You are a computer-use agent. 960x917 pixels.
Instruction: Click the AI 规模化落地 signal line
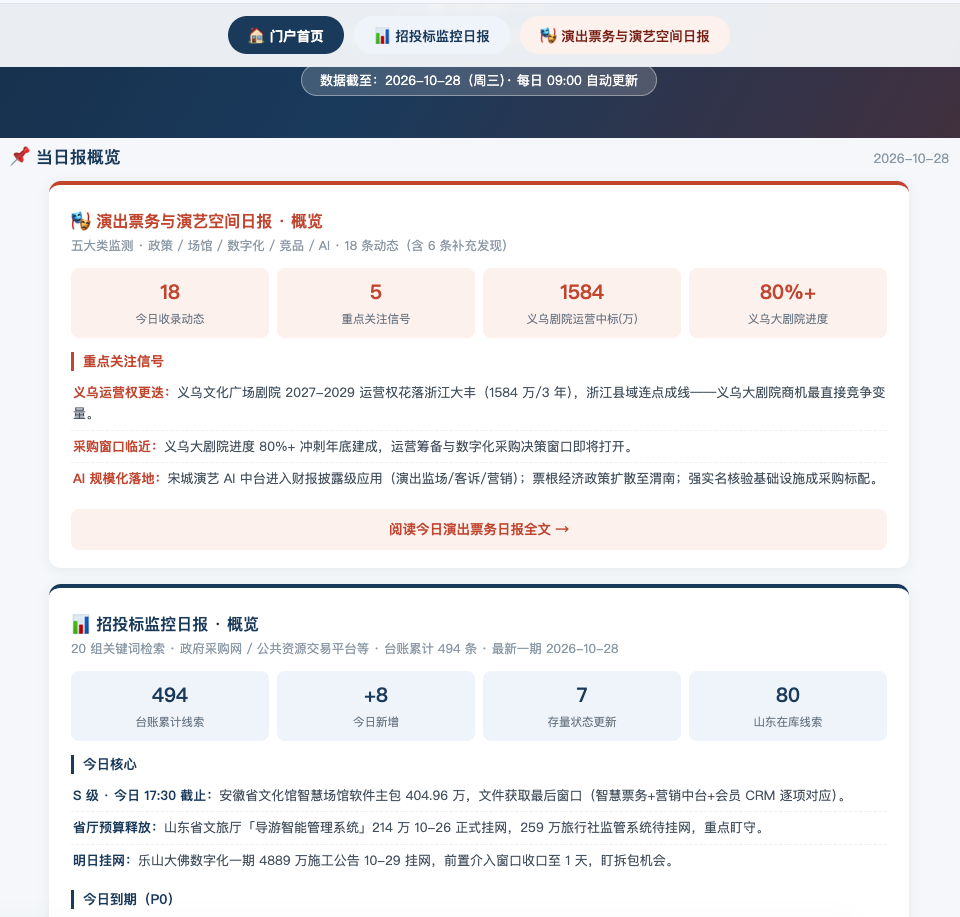[x=479, y=479]
